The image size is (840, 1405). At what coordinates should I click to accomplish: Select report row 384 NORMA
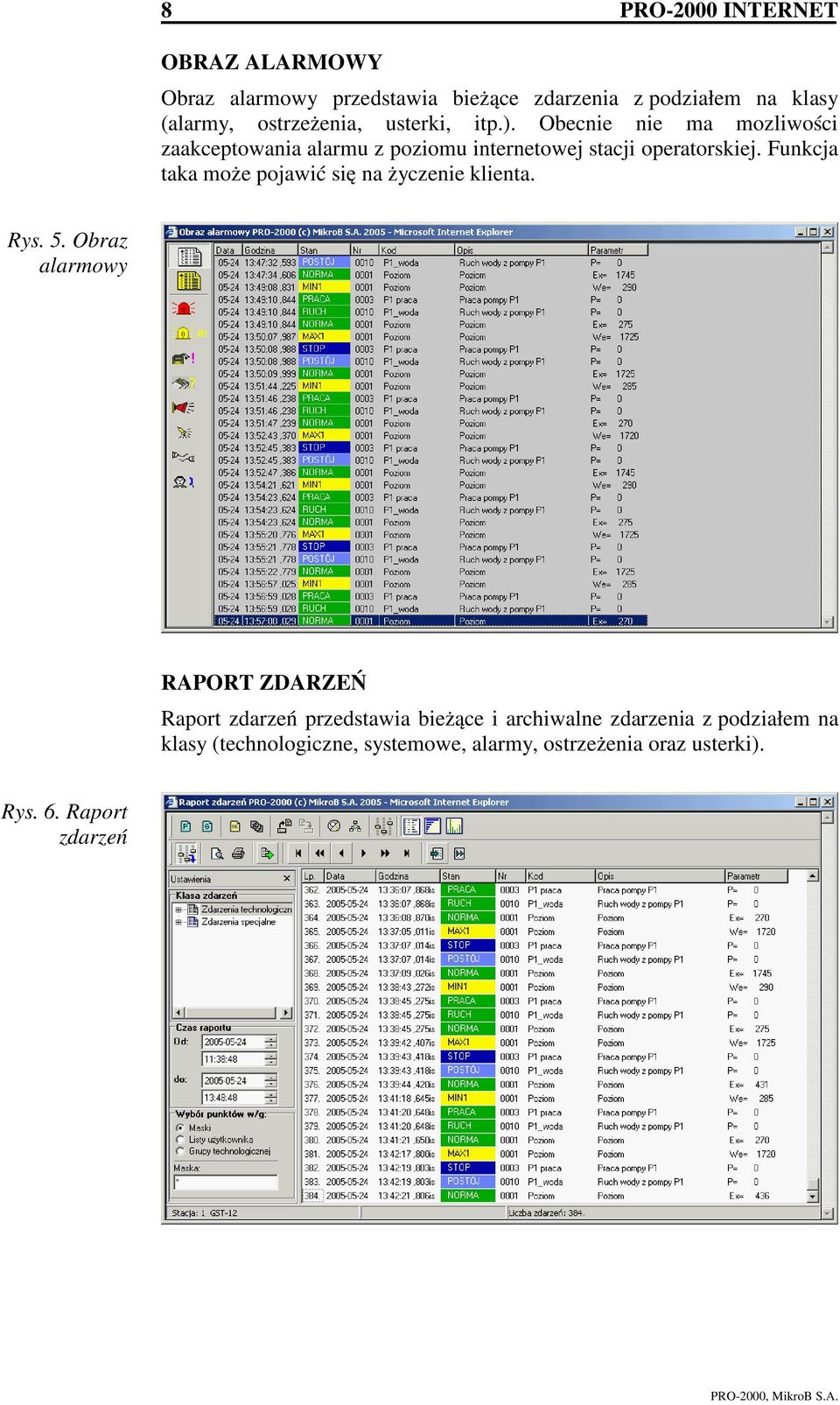click(554, 1196)
